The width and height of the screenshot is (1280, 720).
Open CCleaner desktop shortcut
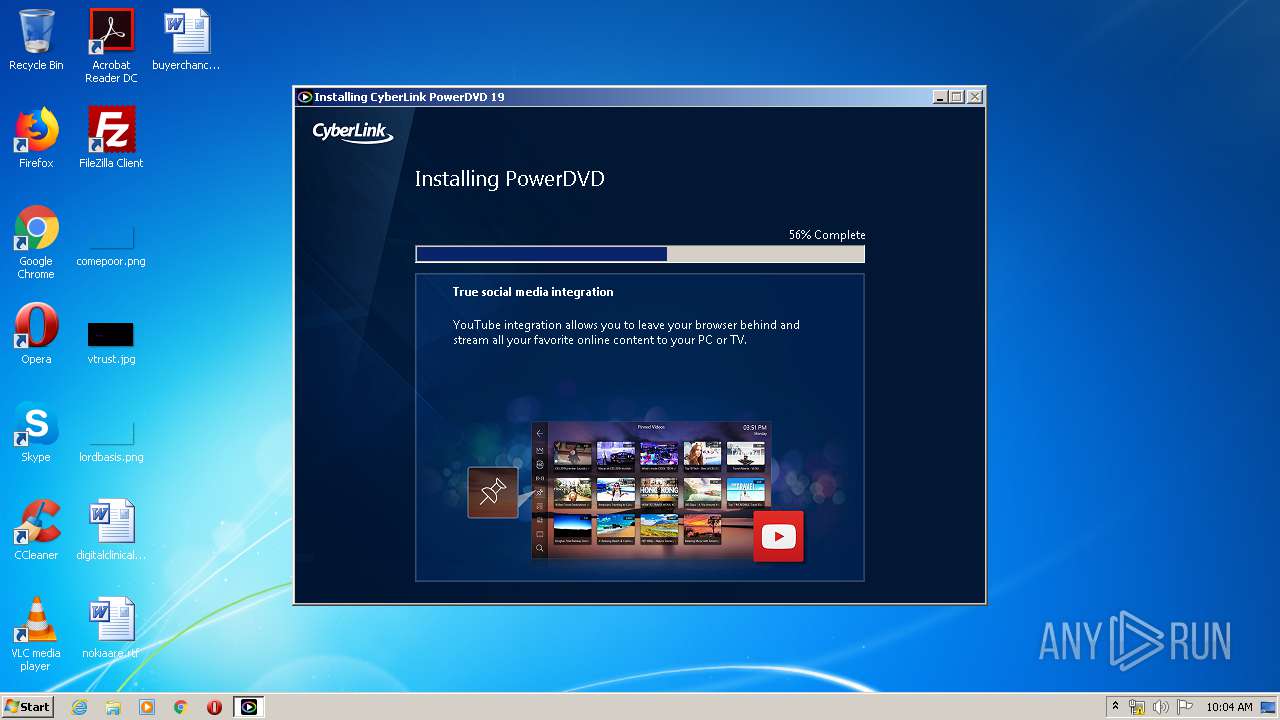[x=36, y=530]
